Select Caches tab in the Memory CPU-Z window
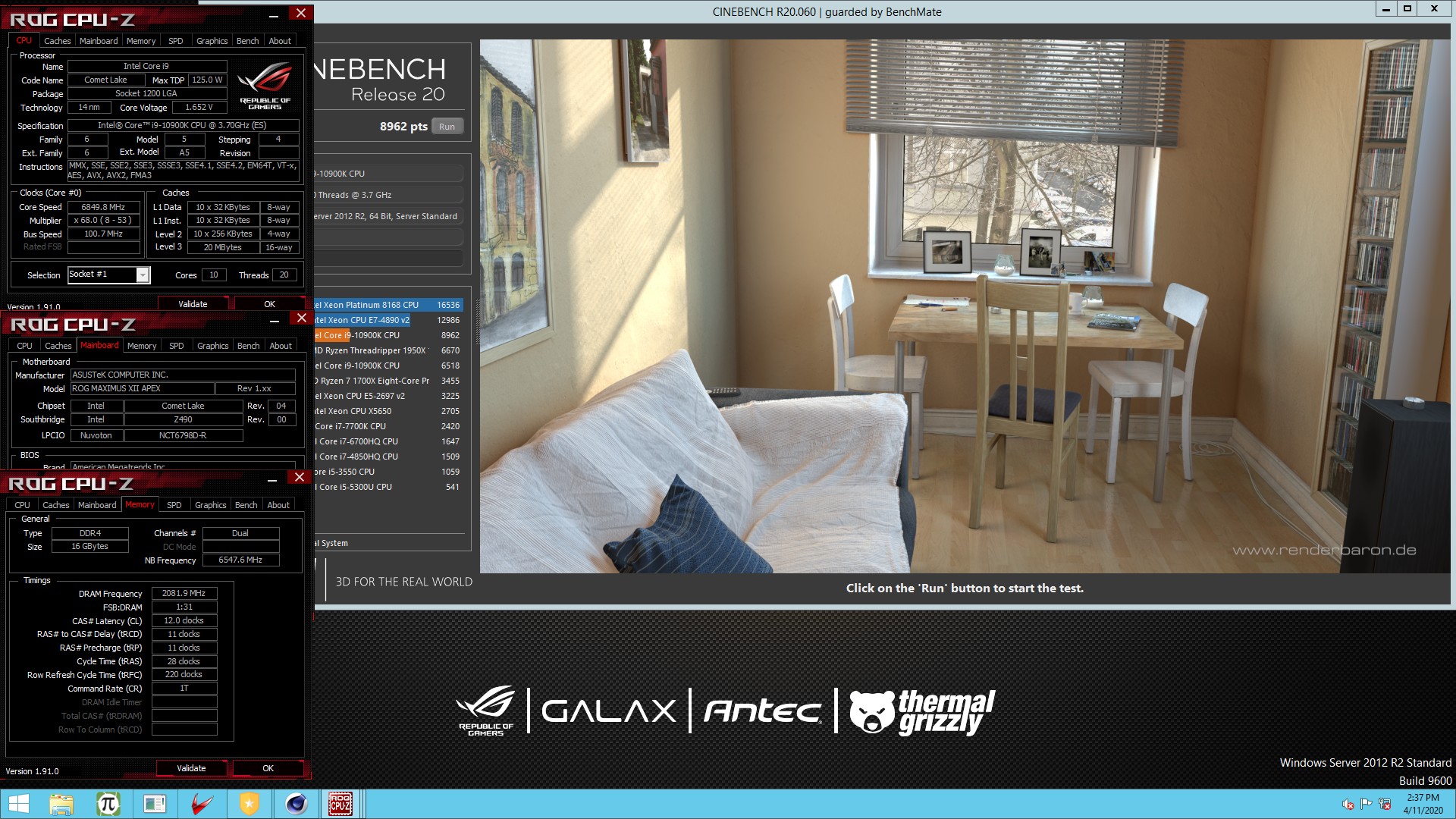 (x=55, y=505)
